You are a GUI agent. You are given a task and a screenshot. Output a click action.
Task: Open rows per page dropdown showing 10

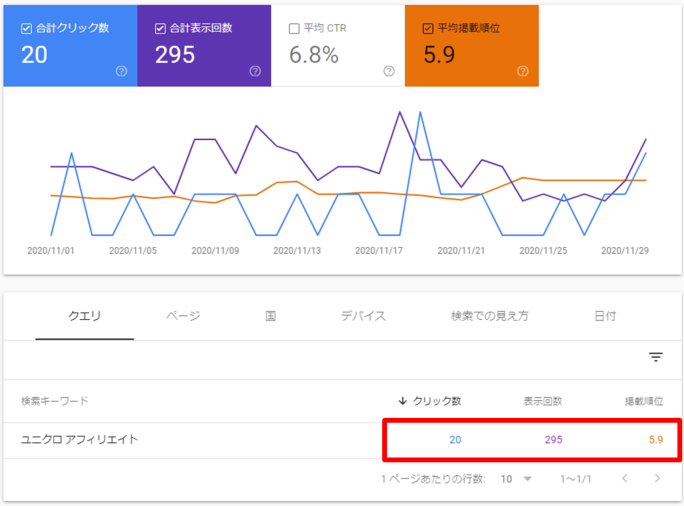516,479
